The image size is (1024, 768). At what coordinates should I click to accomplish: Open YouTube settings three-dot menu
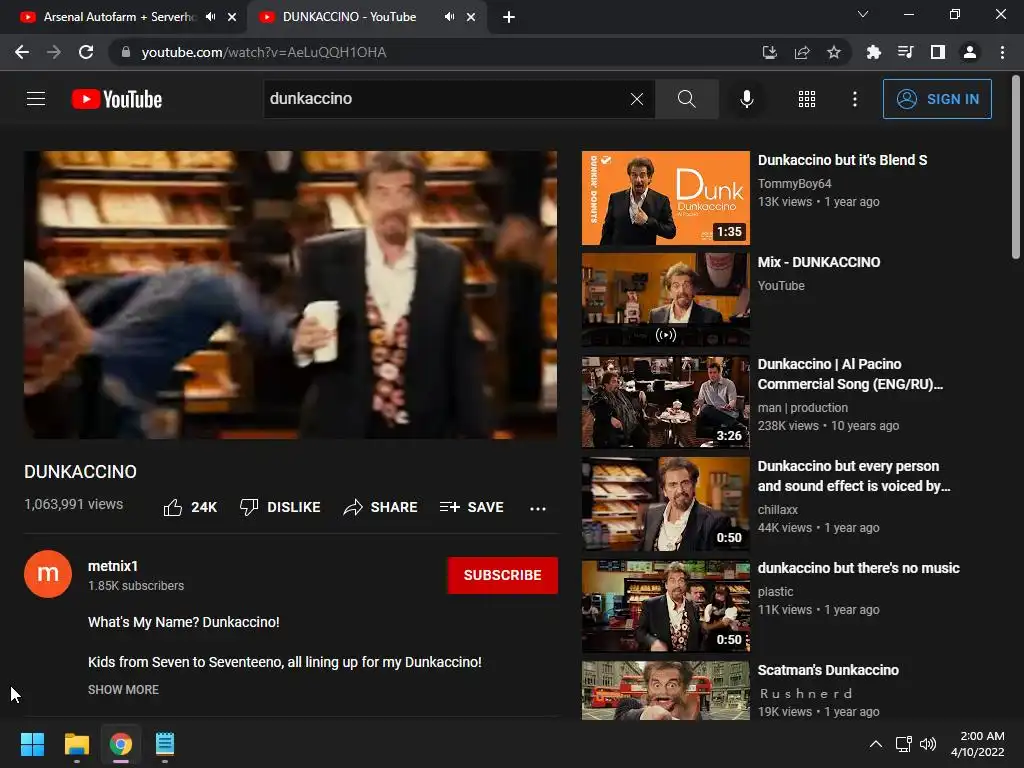(855, 99)
